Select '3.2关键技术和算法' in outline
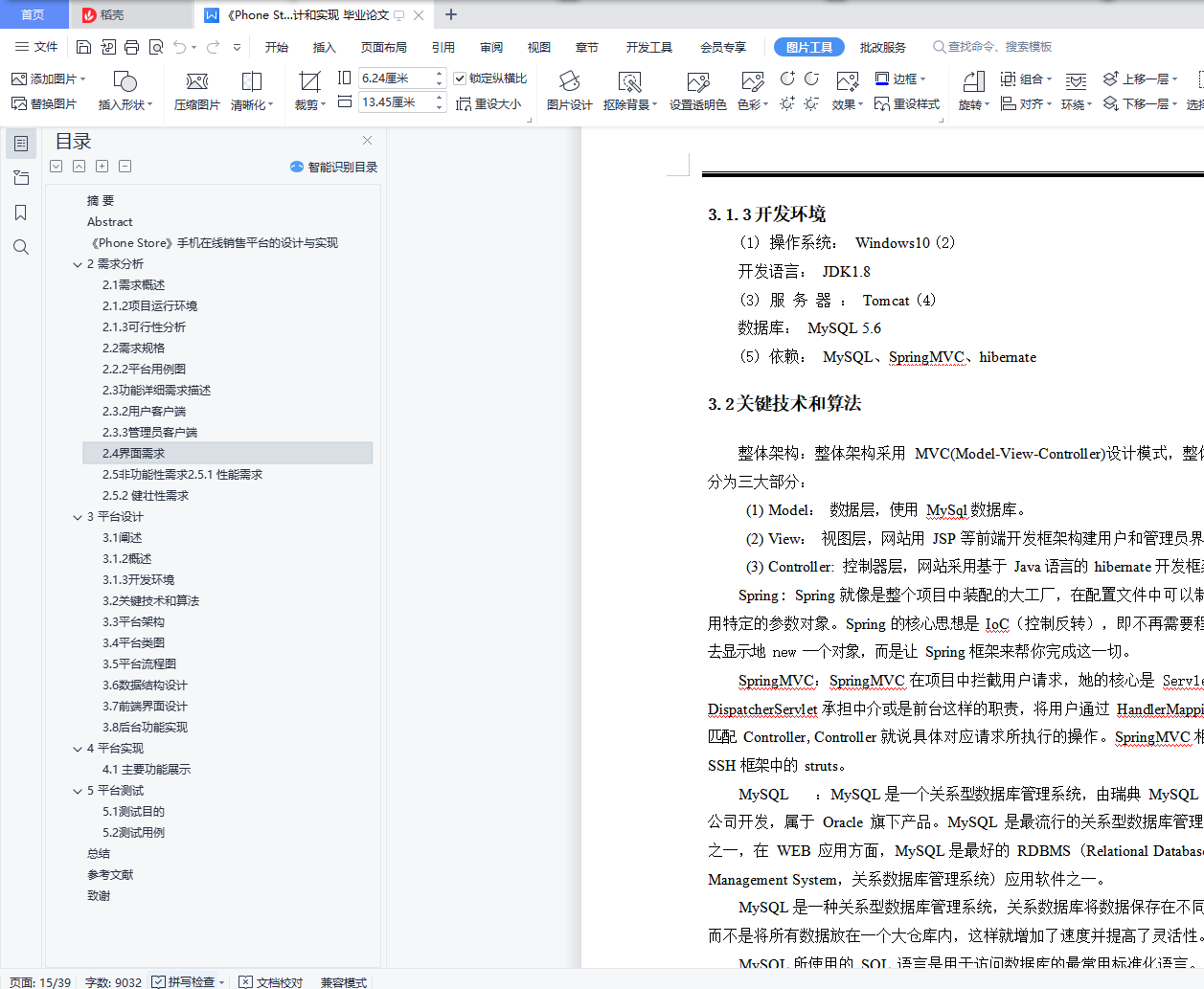Viewport: 1204px width, 989px height. 151,601
